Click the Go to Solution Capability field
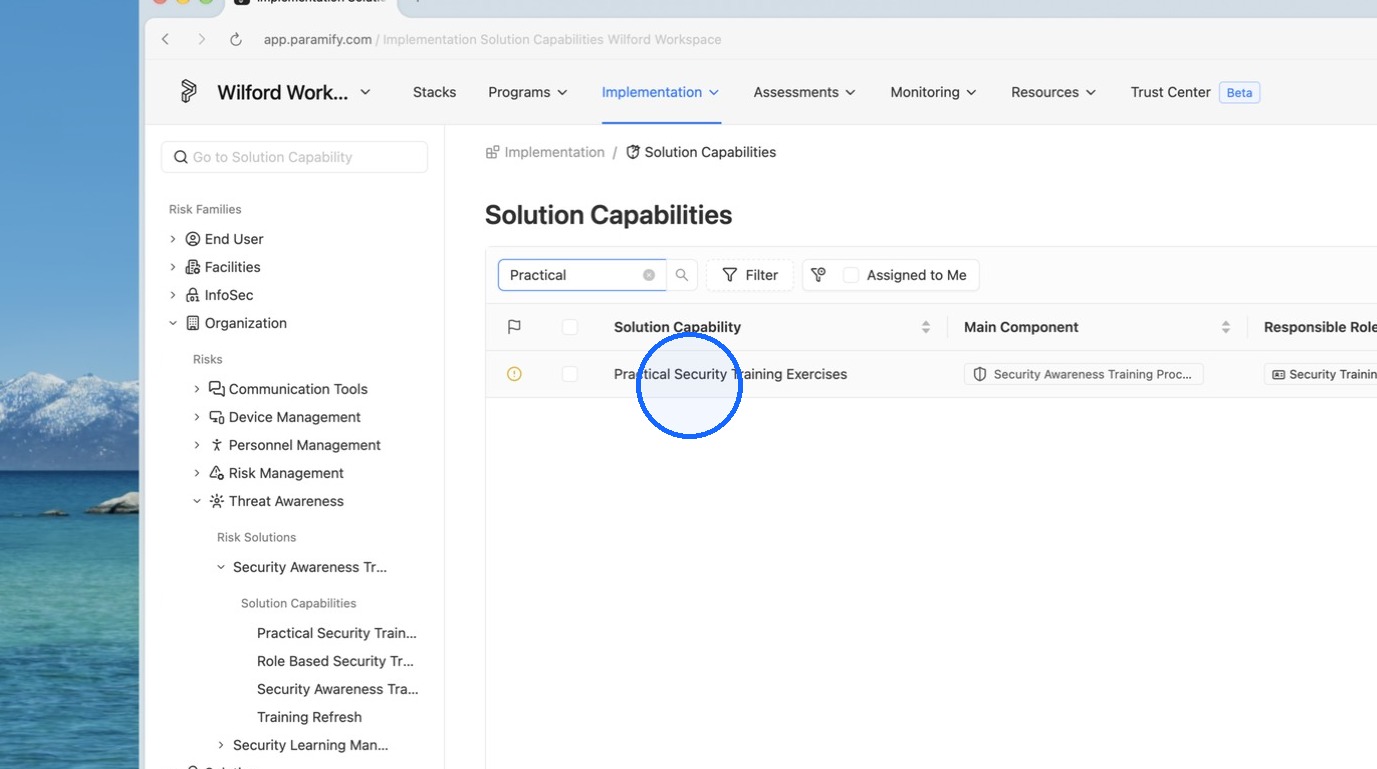1377x769 pixels. [294, 157]
